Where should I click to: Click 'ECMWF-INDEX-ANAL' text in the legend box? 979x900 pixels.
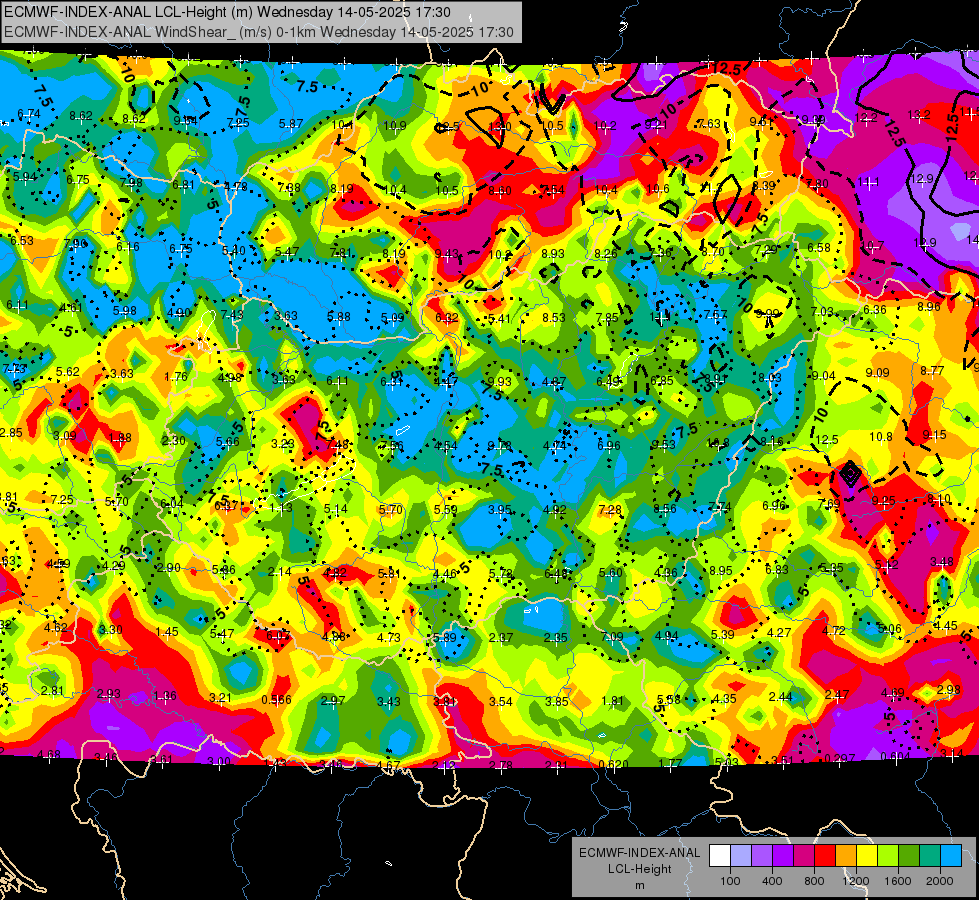639,853
